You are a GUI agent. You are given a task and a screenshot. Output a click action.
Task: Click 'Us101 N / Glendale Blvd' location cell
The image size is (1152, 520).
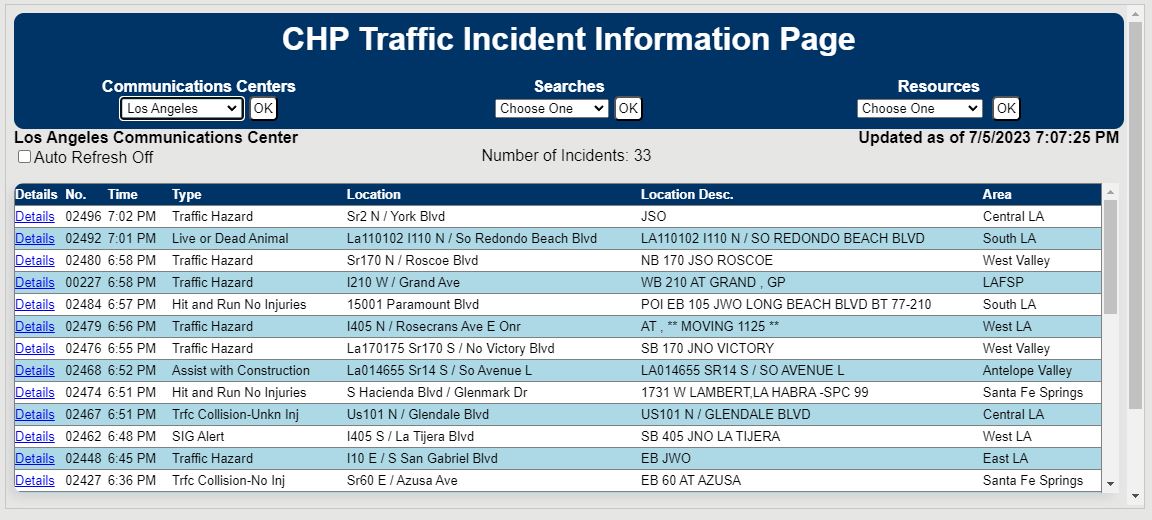pos(418,415)
